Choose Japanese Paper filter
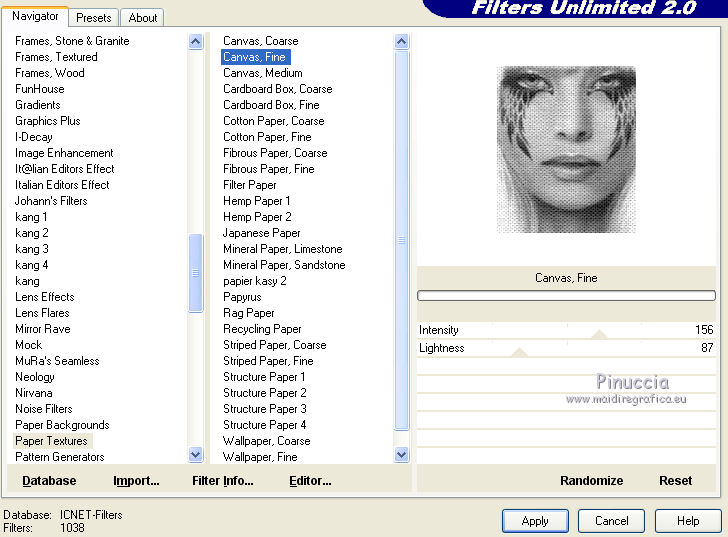728x537 pixels. click(261, 233)
